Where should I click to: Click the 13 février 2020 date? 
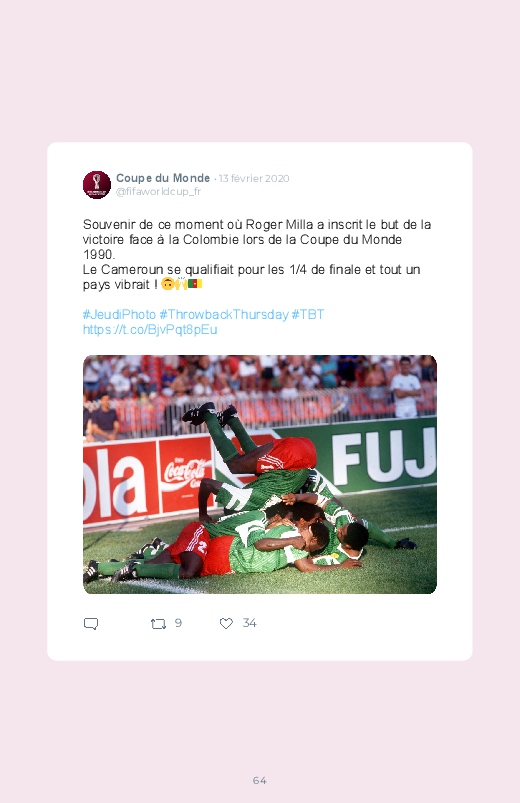click(x=254, y=179)
